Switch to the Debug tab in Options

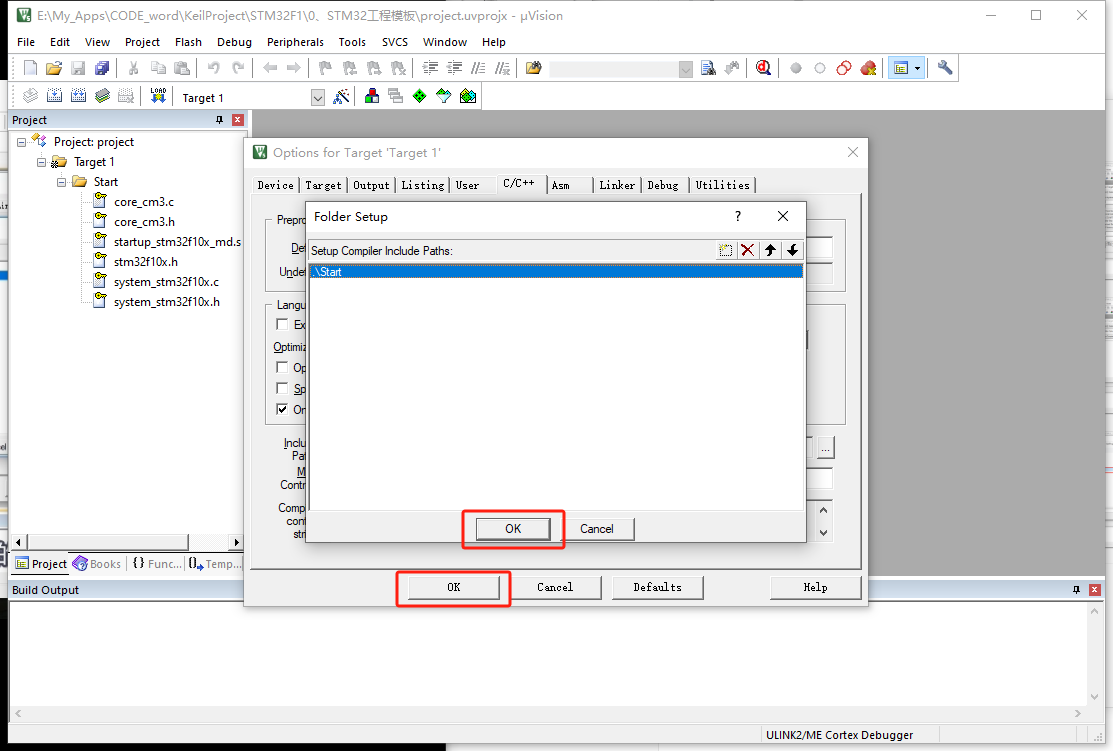point(662,185)
